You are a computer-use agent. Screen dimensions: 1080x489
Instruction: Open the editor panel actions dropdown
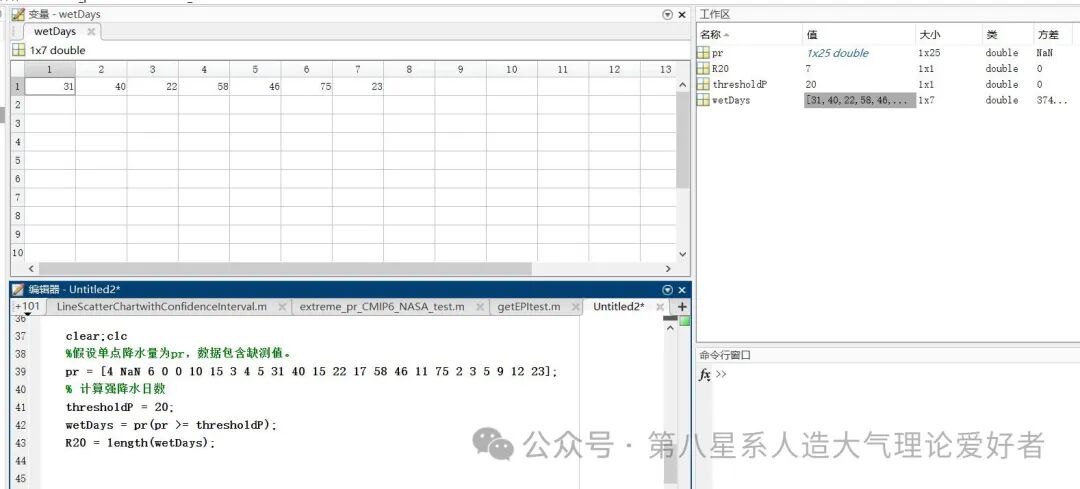click(x=667, y=290)
